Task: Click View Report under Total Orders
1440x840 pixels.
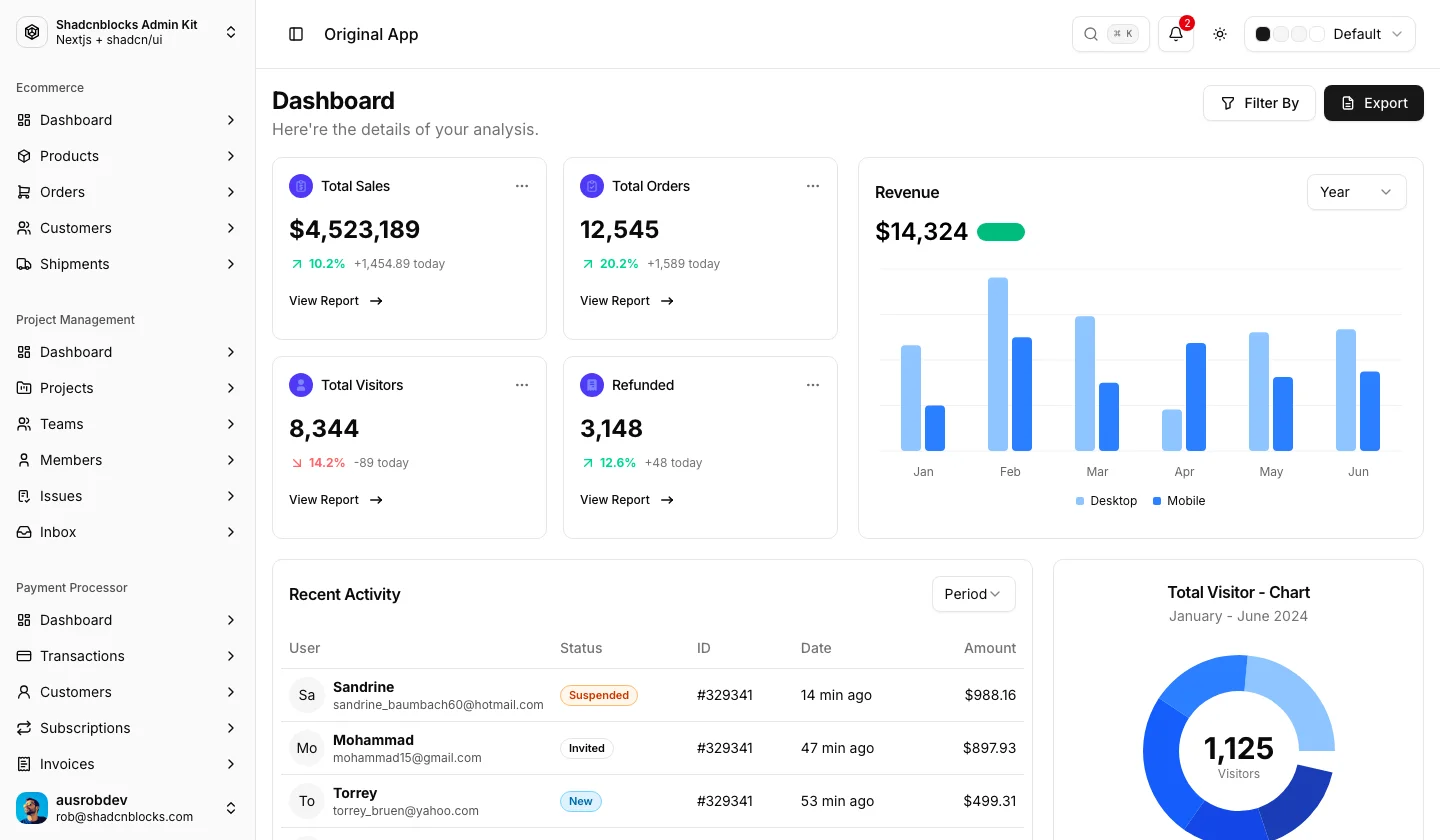Action: (627, 301)
